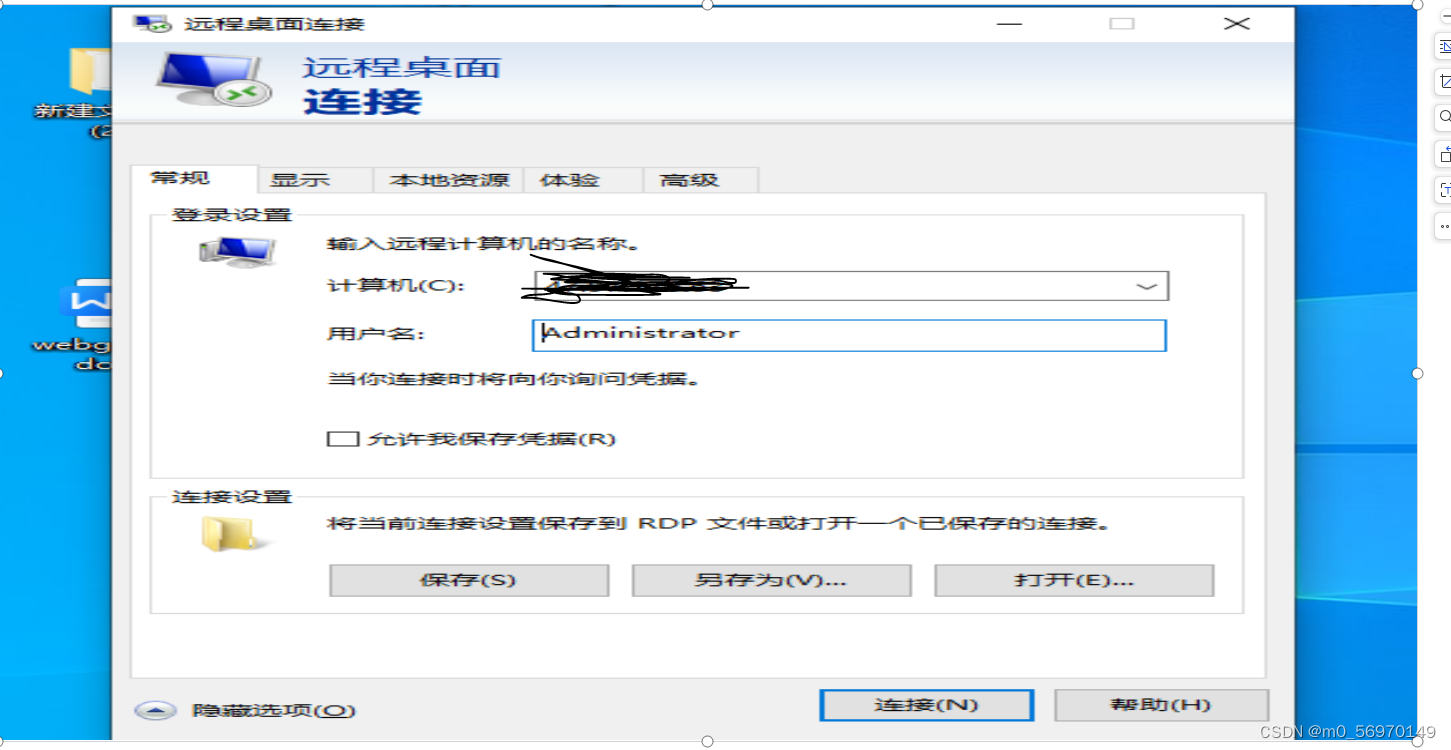Click the Remote Desktop icon in the title bar

click(x=152, y=23)
